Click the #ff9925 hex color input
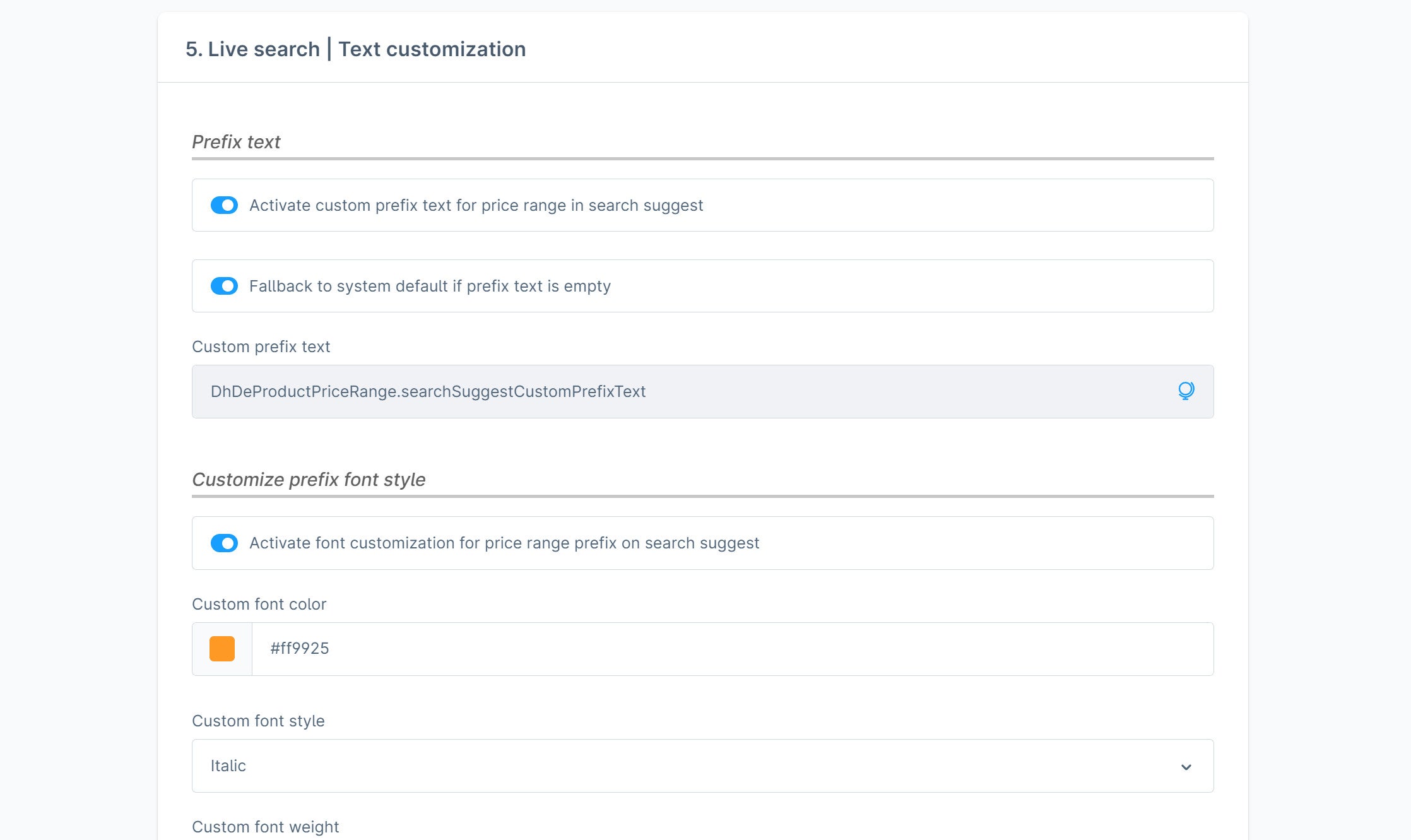Image resolution: width=1411 pixels, height=840 pixels. pyautogui.click(x=732, y=649)
